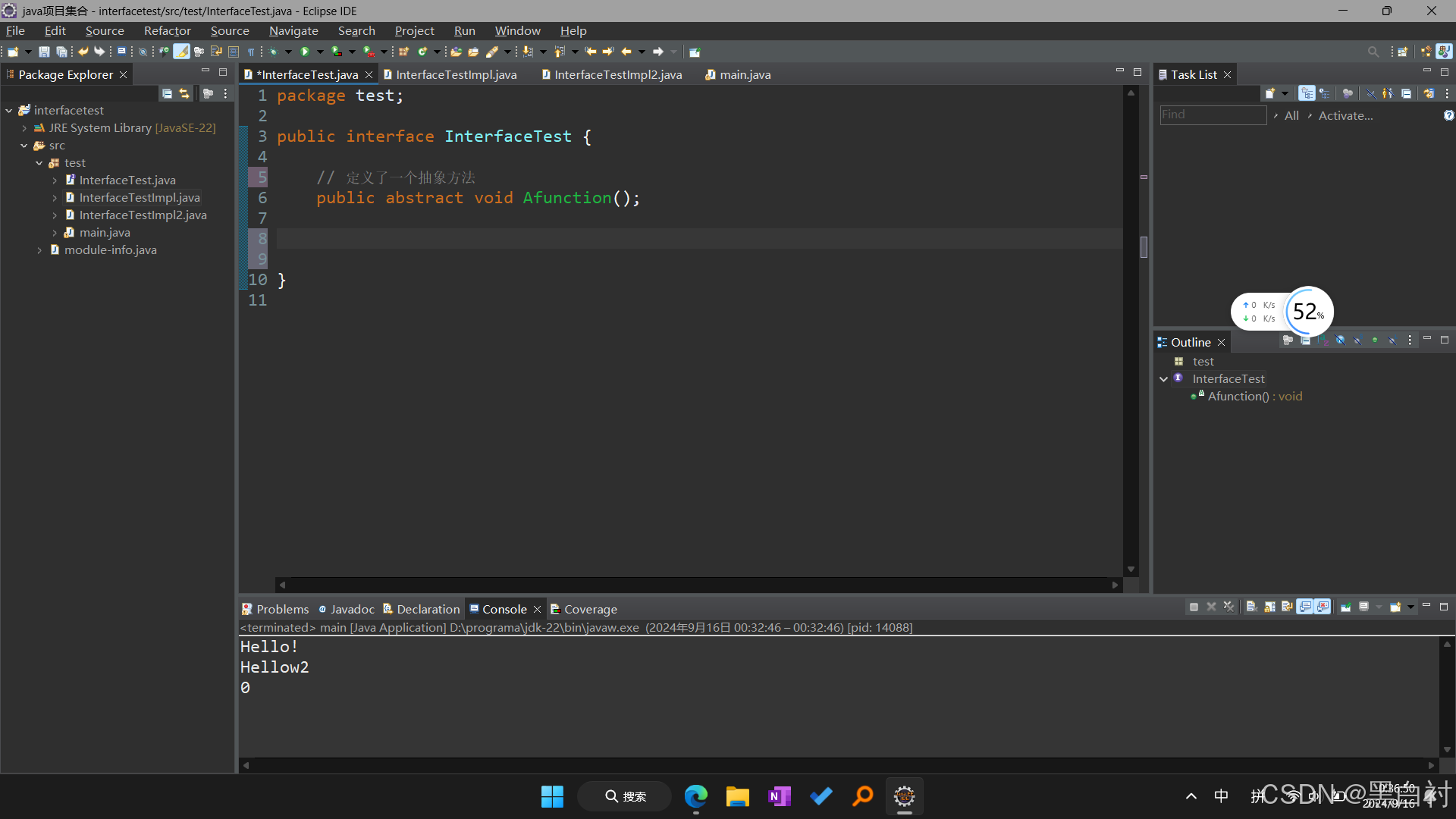Click Collapse All icon in Package Explorer
Screen dimensions: 1456x819
tap(167, 93)
